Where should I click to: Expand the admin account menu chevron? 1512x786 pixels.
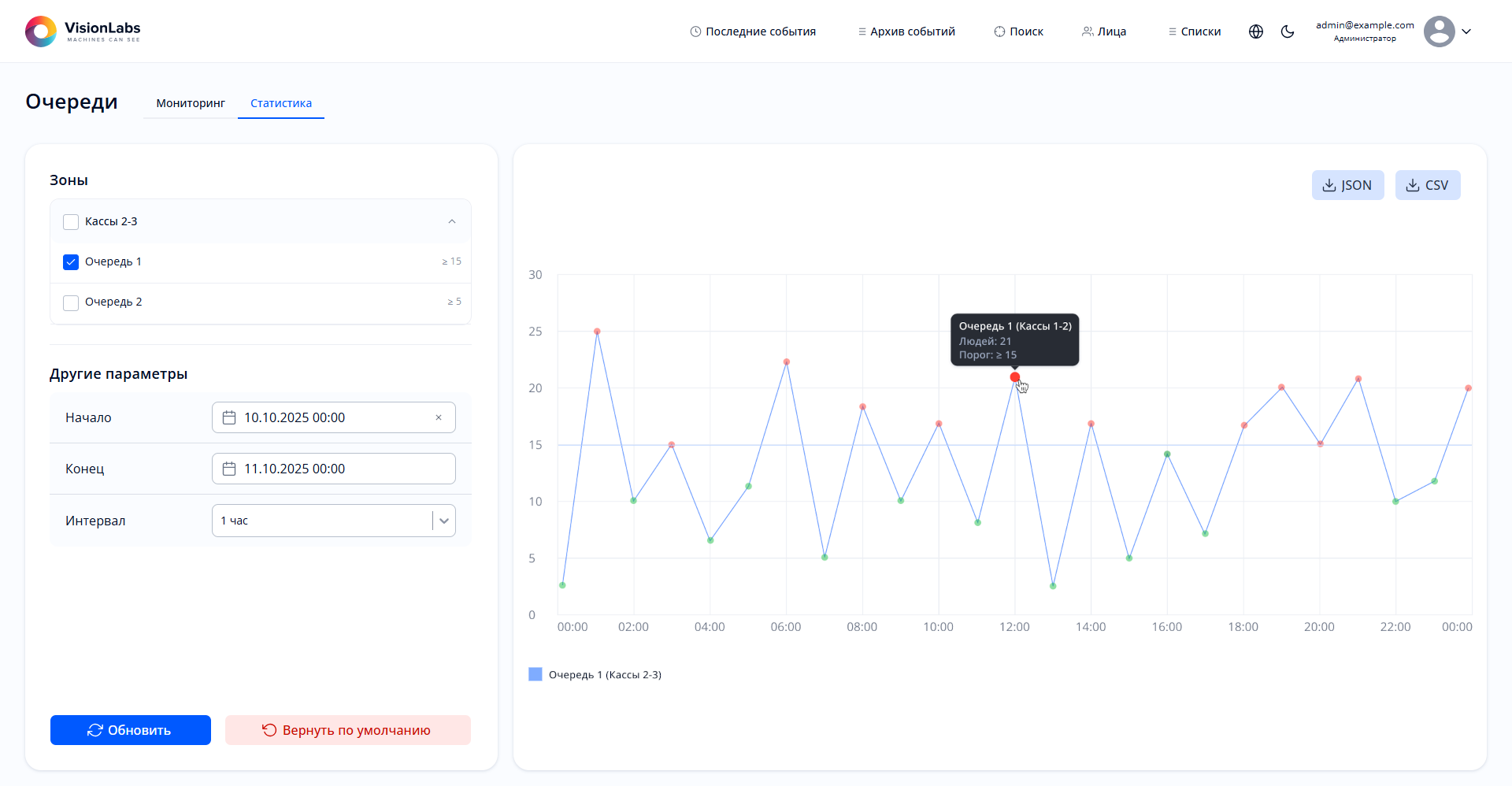tap(1466, 32)
